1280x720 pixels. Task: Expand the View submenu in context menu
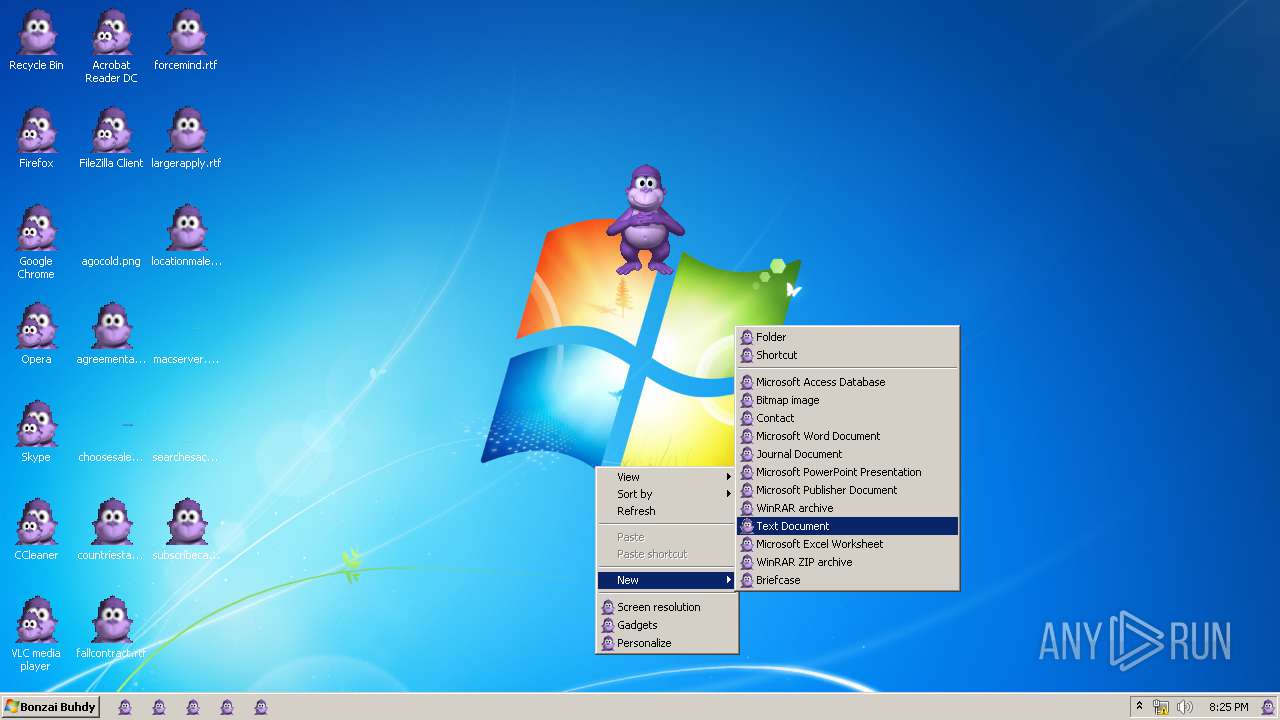click(667, 477)
